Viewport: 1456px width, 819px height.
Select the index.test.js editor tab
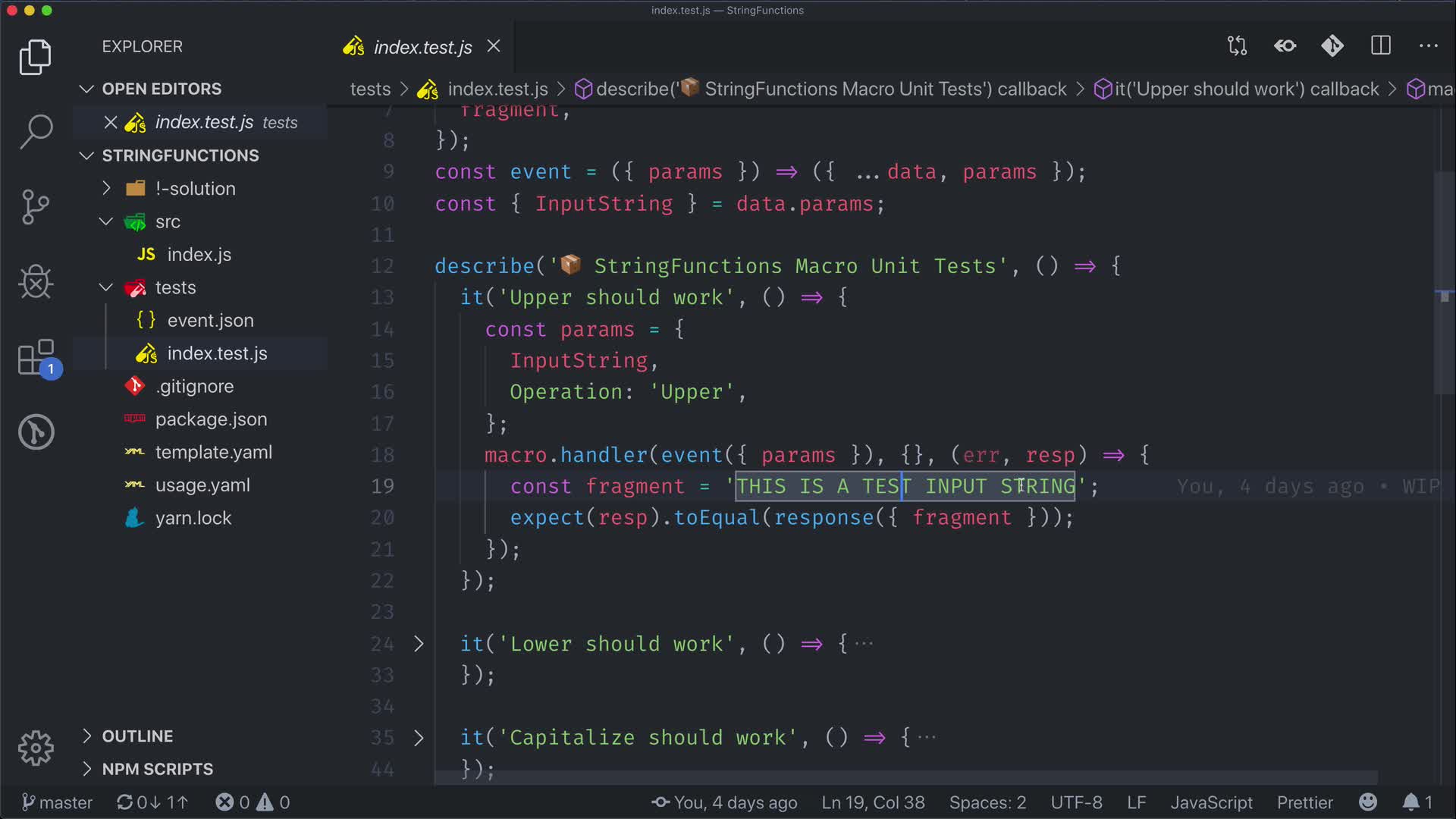422,47
